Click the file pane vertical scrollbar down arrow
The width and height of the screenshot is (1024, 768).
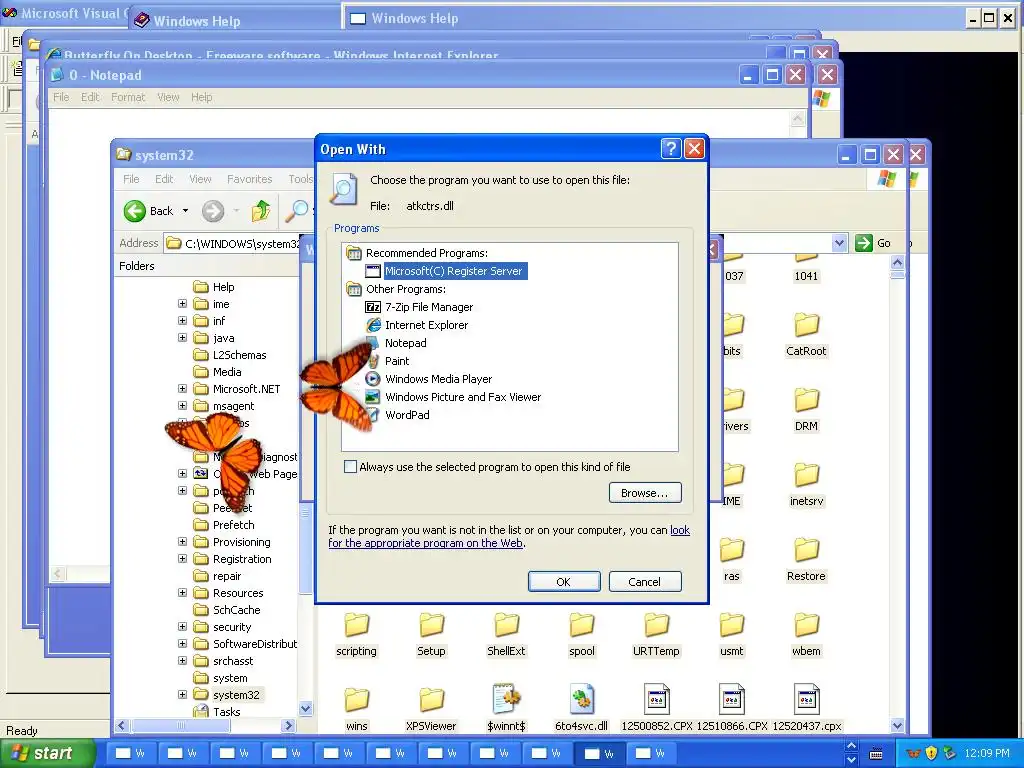pyautogui.click(x=897, y=725)
